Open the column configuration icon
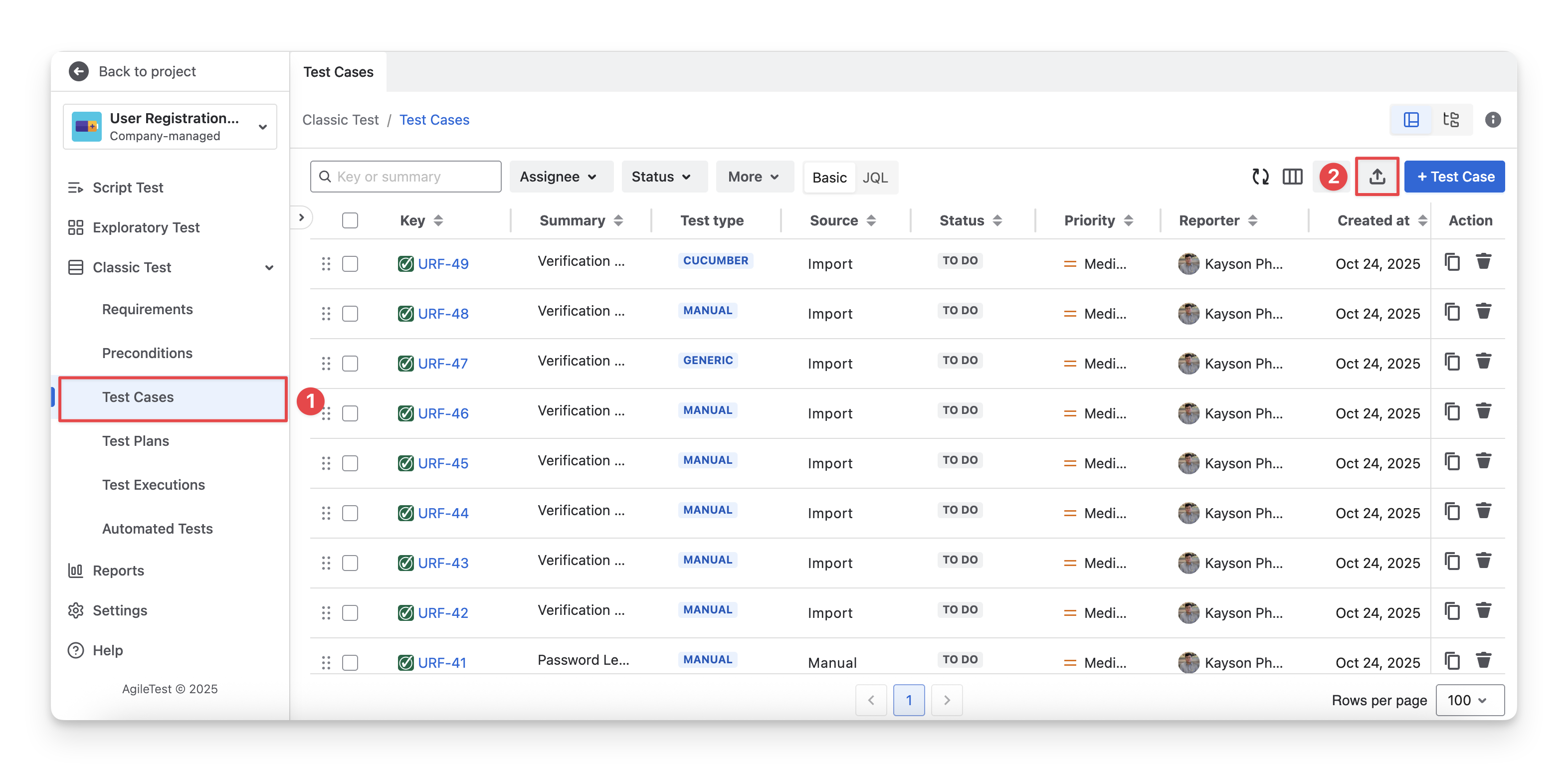The image size is (1568, 771). click(x=1292, y=177)
